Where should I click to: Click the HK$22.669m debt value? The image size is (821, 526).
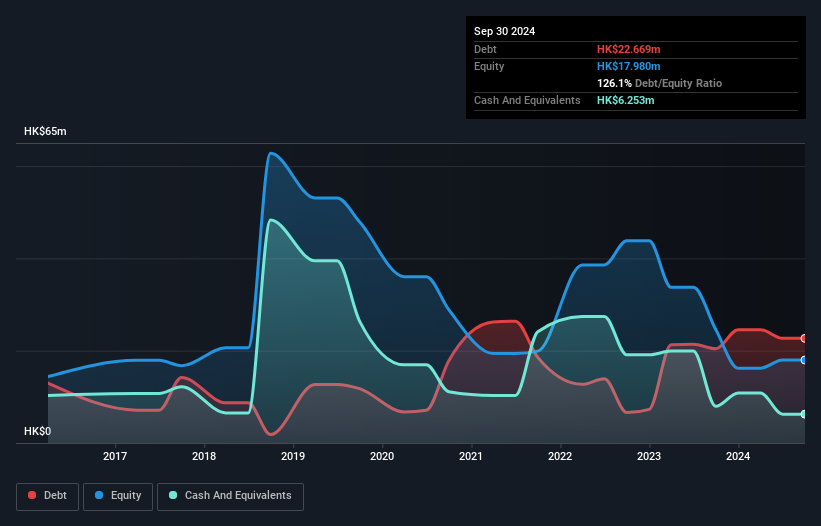point(629,49)
